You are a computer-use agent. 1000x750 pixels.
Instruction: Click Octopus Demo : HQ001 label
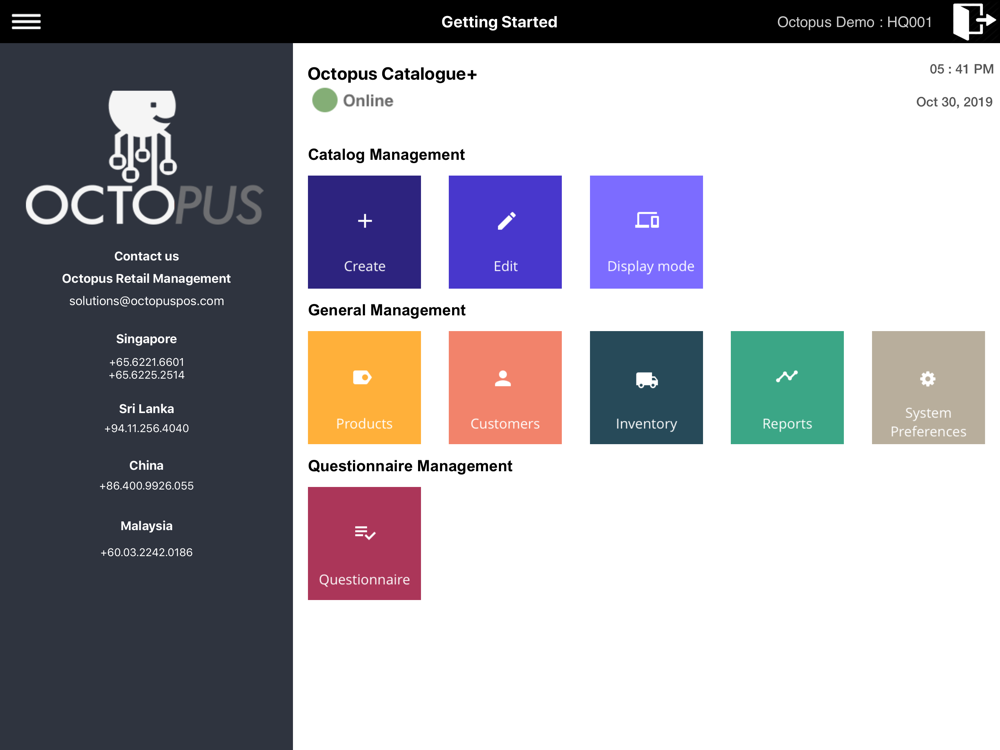[854, 22]
